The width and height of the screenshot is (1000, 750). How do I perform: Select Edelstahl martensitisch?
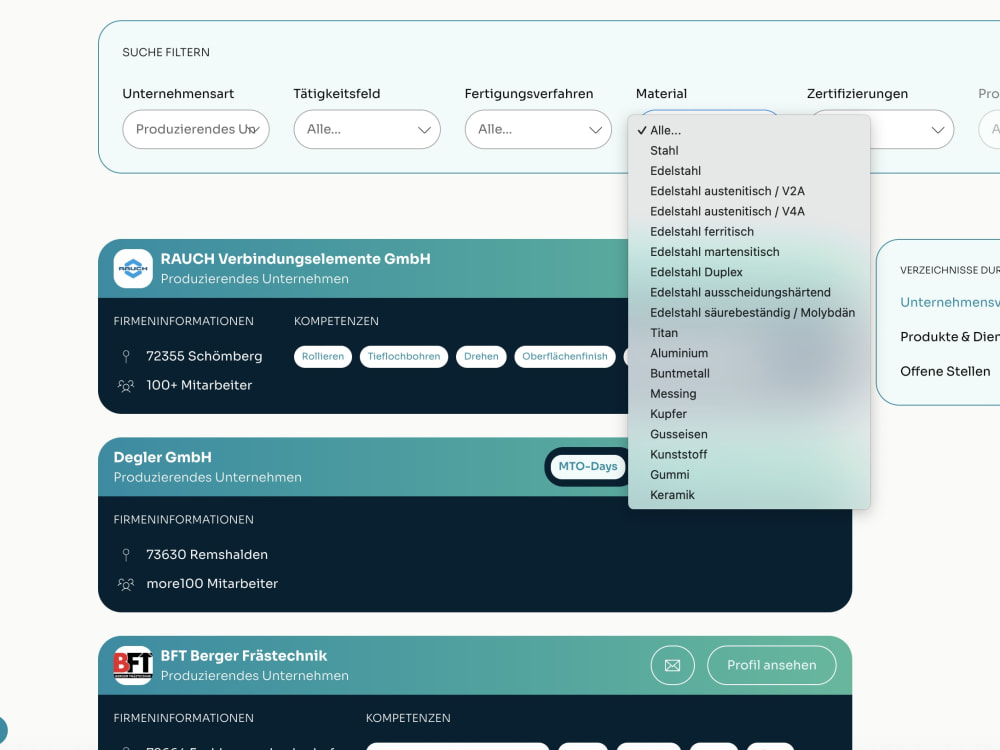749,252
